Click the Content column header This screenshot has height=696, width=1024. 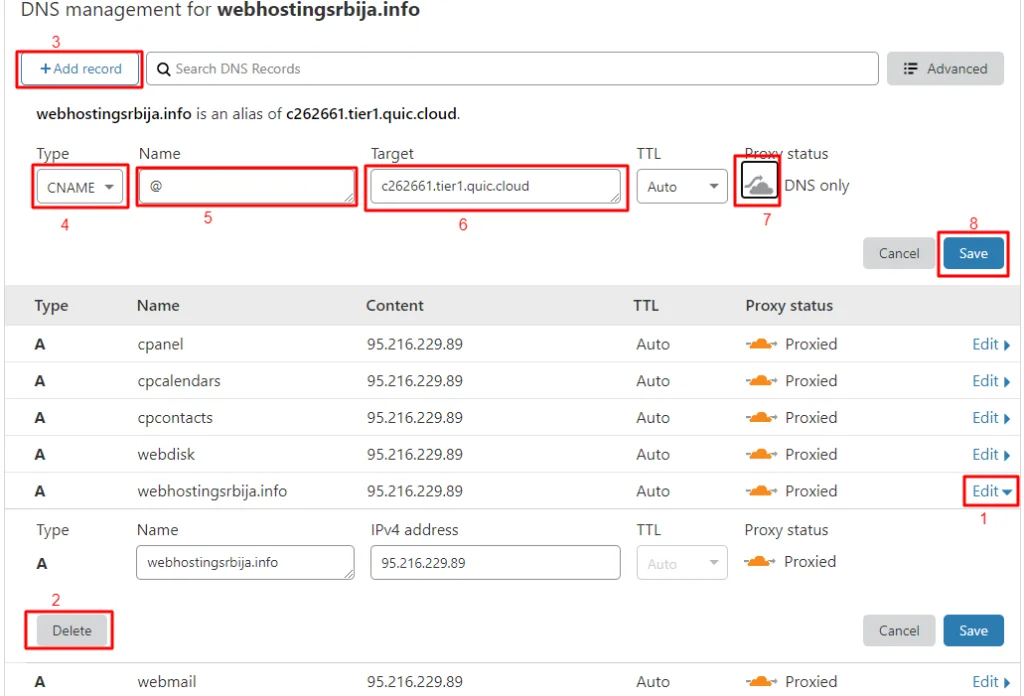[394, 306]
